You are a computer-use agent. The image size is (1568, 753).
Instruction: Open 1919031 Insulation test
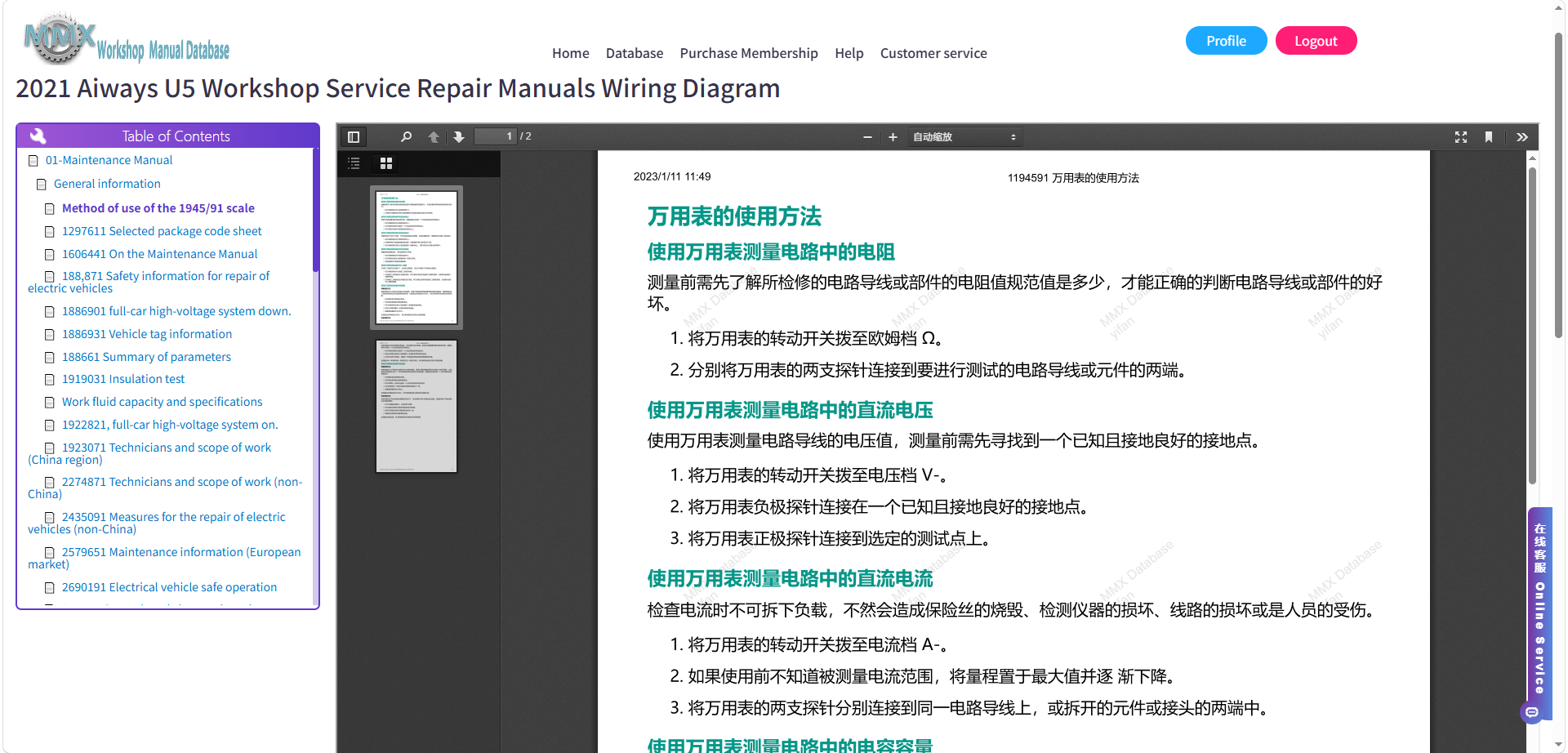click(x=123, y=380)
